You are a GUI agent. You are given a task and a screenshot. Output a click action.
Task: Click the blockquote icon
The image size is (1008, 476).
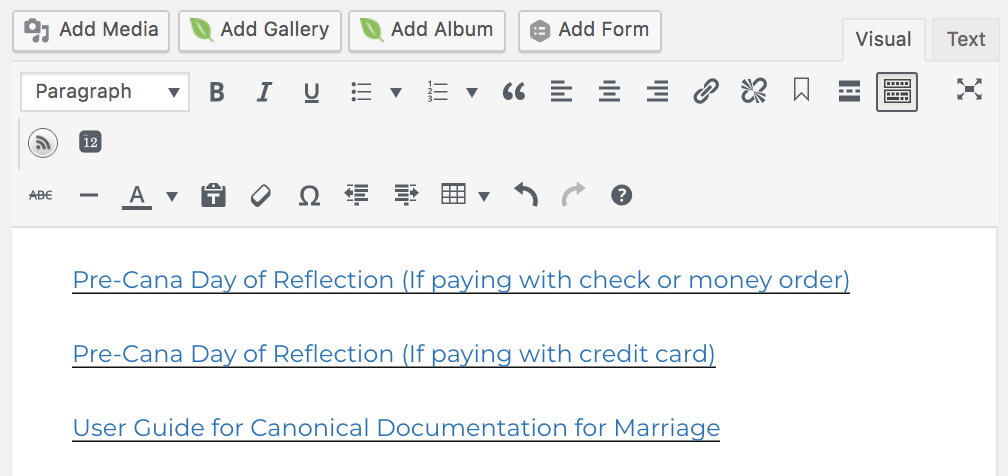point(514,92)
